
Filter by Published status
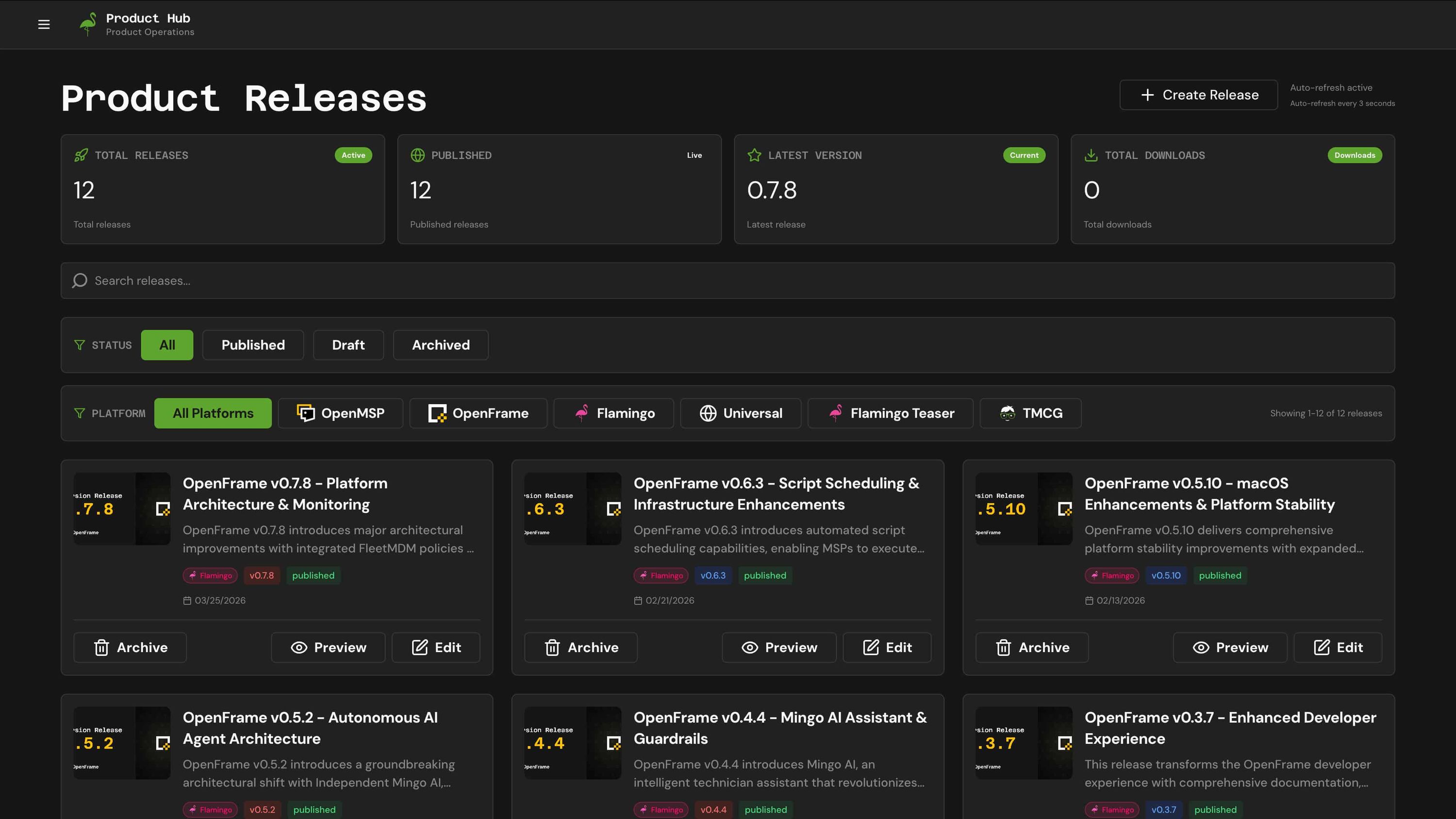[x=253, y=345]
